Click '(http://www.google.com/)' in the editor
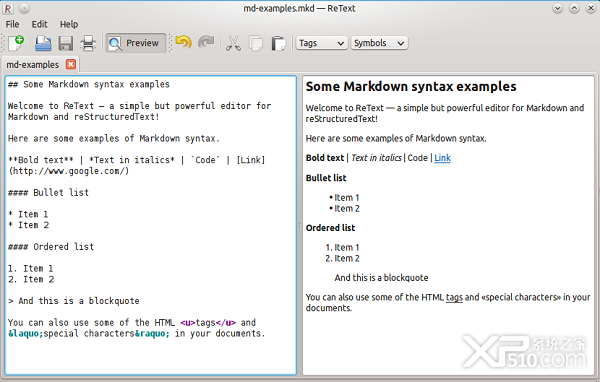 [68, 171]
